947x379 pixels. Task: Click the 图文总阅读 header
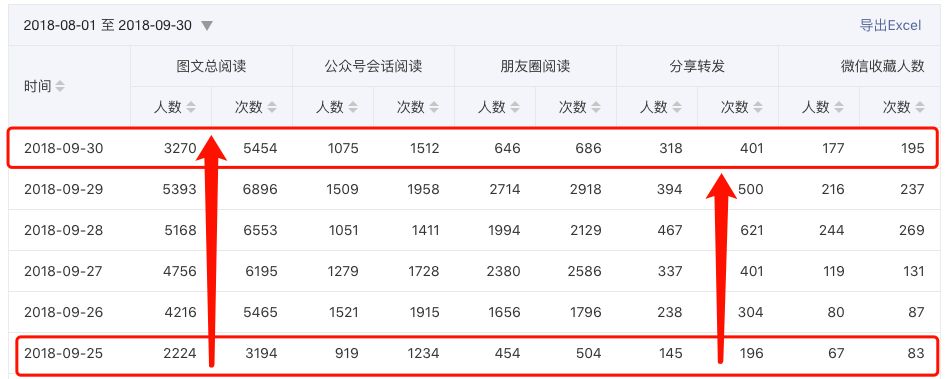coord(211,66)
